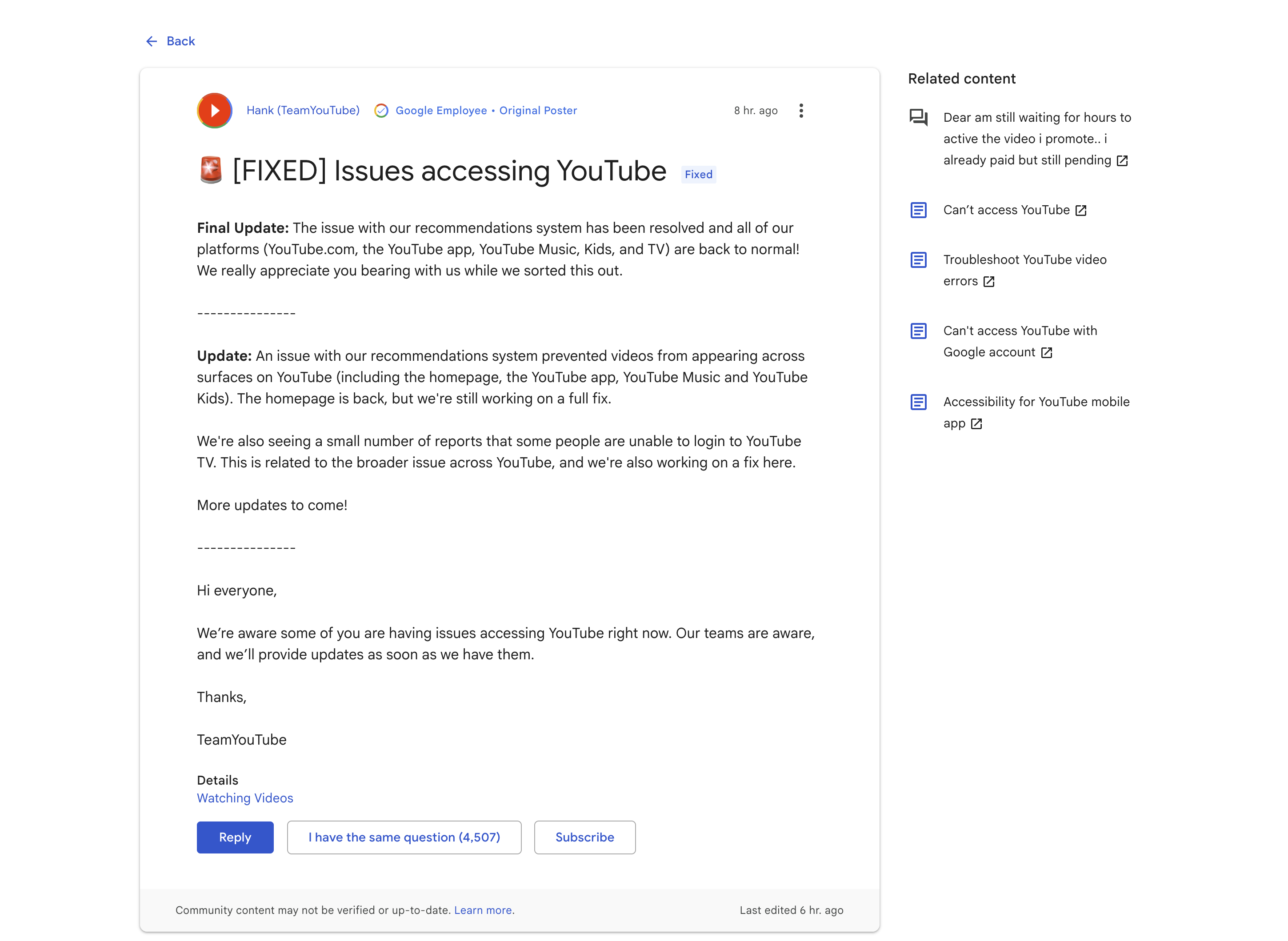Click the Learn more link in the footer
The height and width of the screenshot is (941, 1288).
point(483,909)
